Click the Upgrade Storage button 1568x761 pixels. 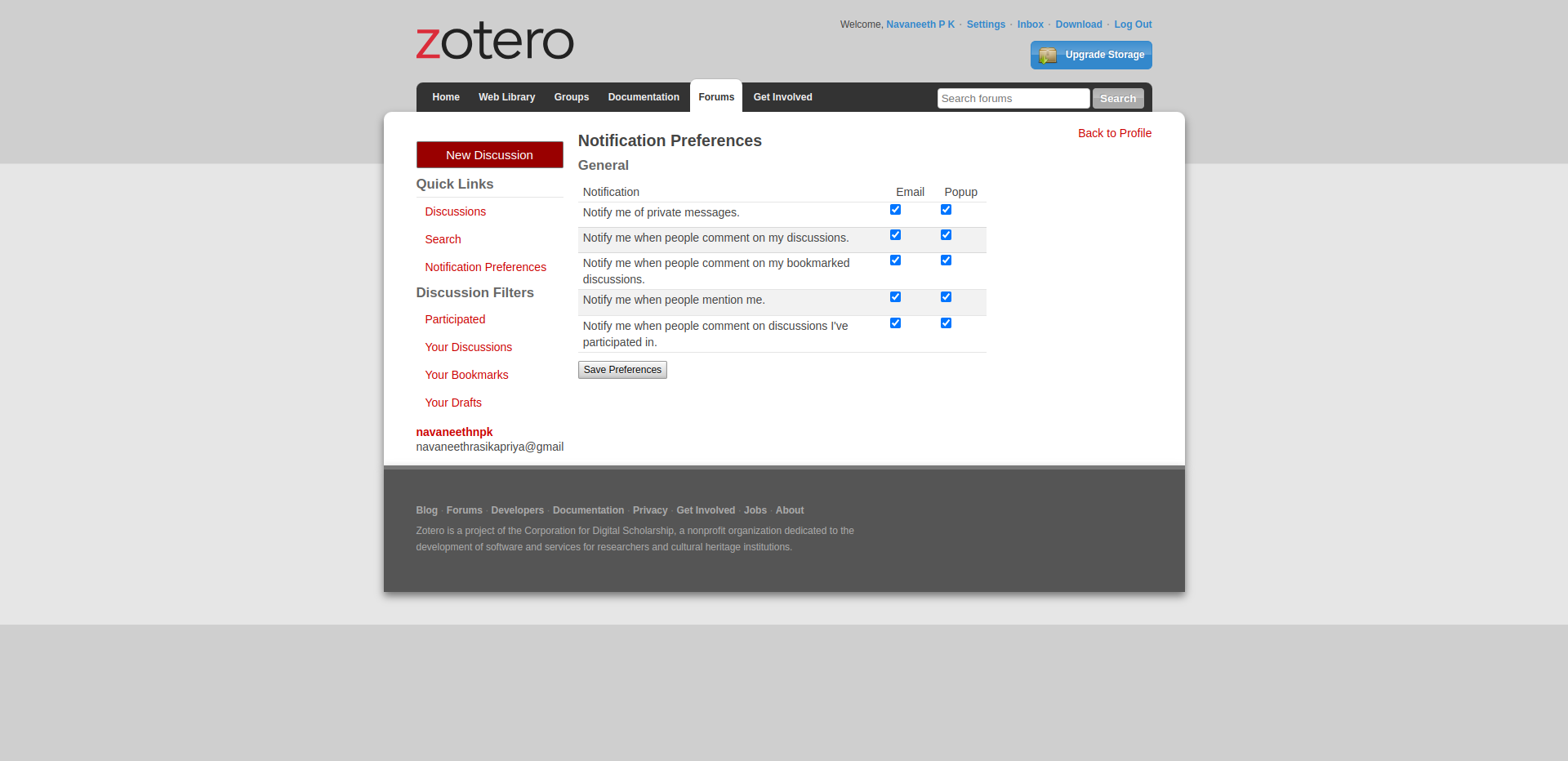1091,55
